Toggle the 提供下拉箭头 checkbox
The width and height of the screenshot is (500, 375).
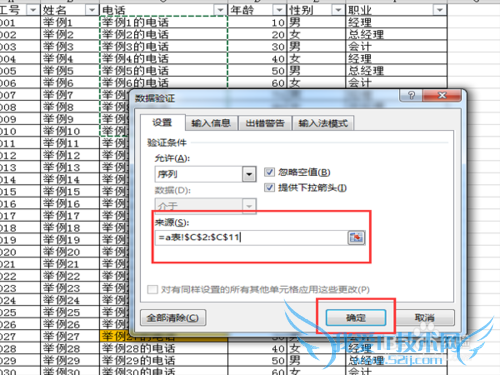click(269, 188)
